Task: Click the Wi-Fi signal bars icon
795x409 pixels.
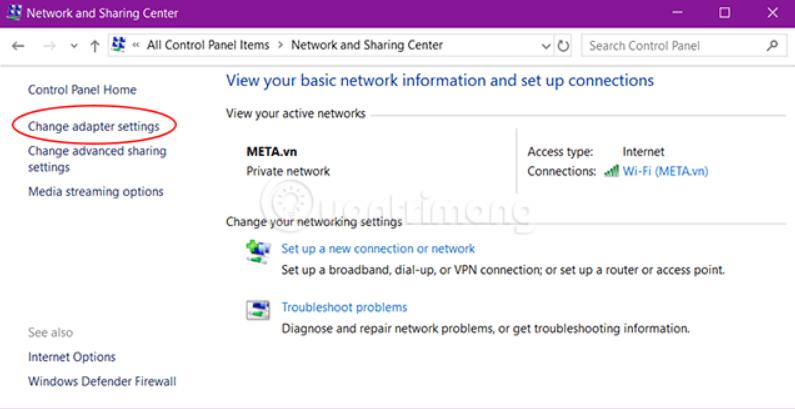Action: pos(611,171)
